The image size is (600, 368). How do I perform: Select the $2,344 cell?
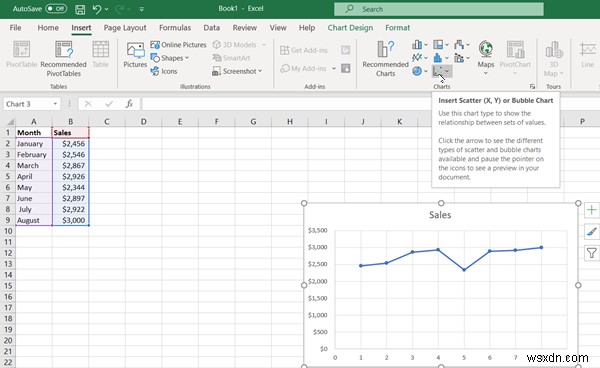click(x=70, y=187)
